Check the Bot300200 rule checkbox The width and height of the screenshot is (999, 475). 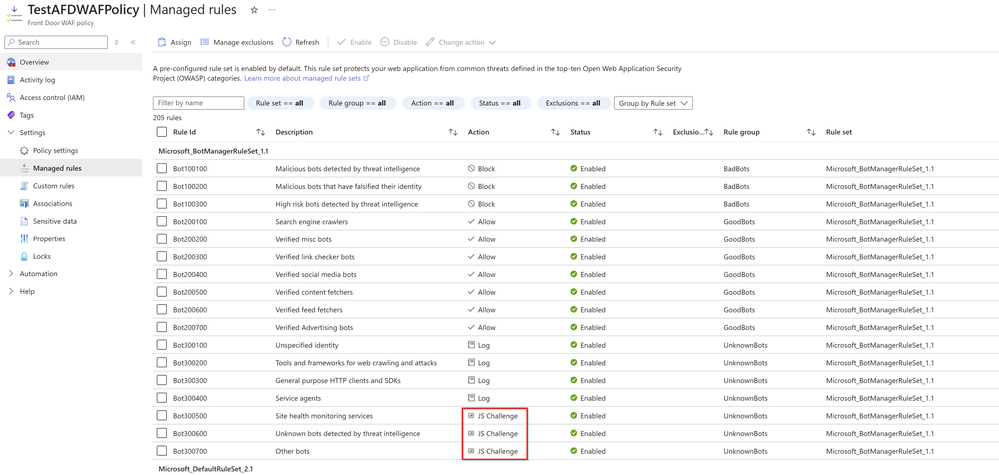click(162, 362)
